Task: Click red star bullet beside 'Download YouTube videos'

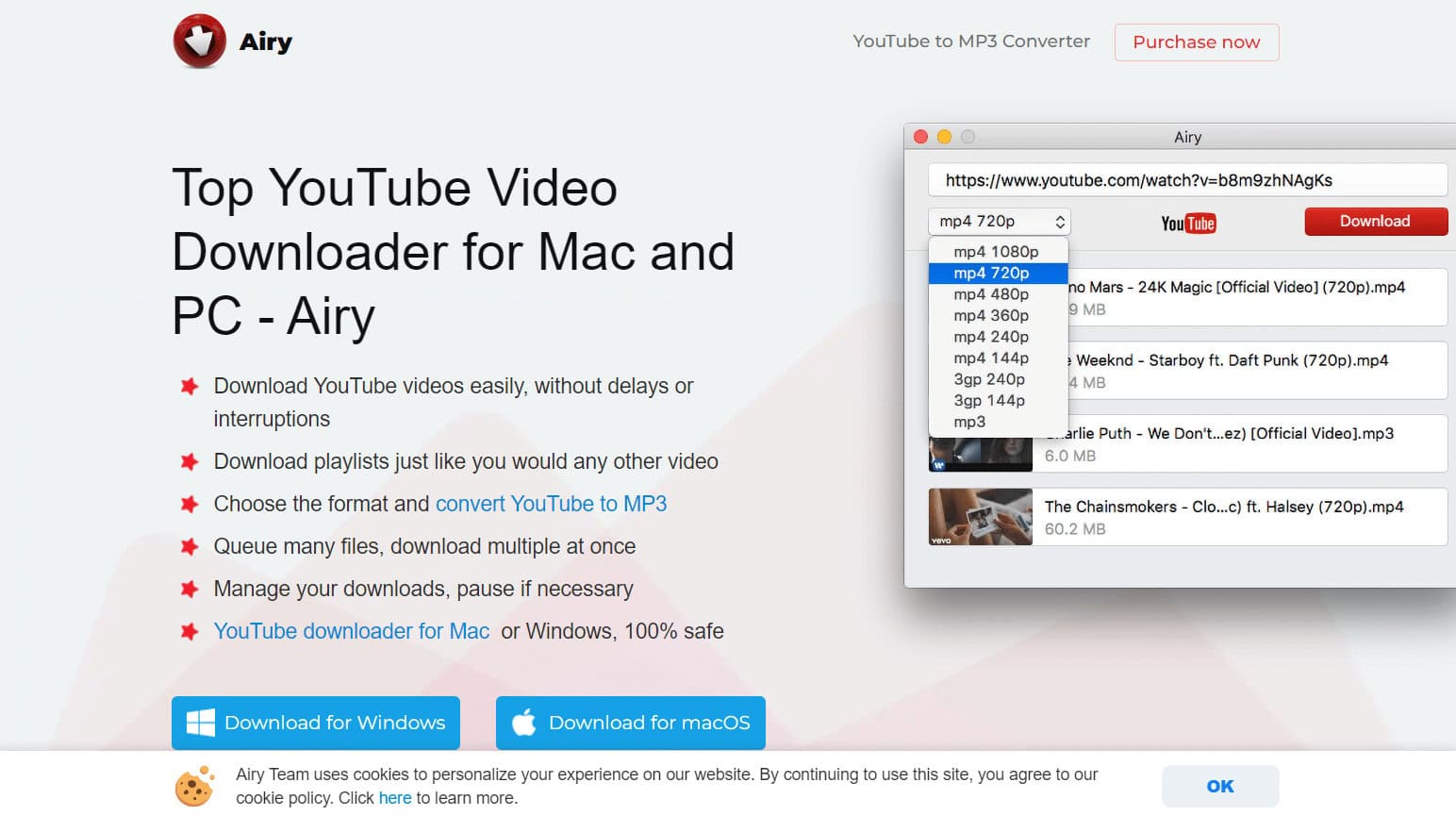Action: pyautogui.click(x=190, y=386)
